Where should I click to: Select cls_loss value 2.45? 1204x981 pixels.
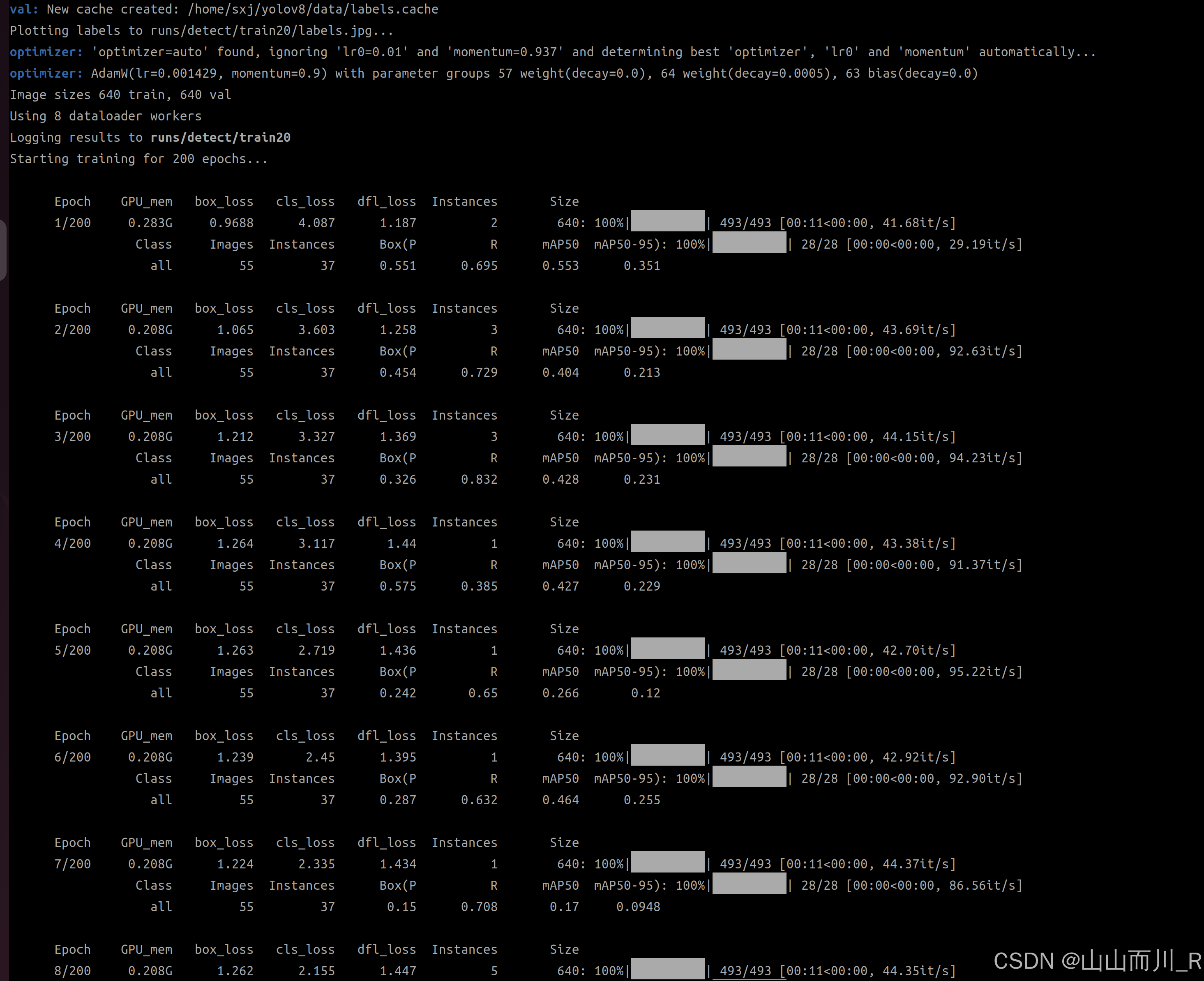point(321,757)
